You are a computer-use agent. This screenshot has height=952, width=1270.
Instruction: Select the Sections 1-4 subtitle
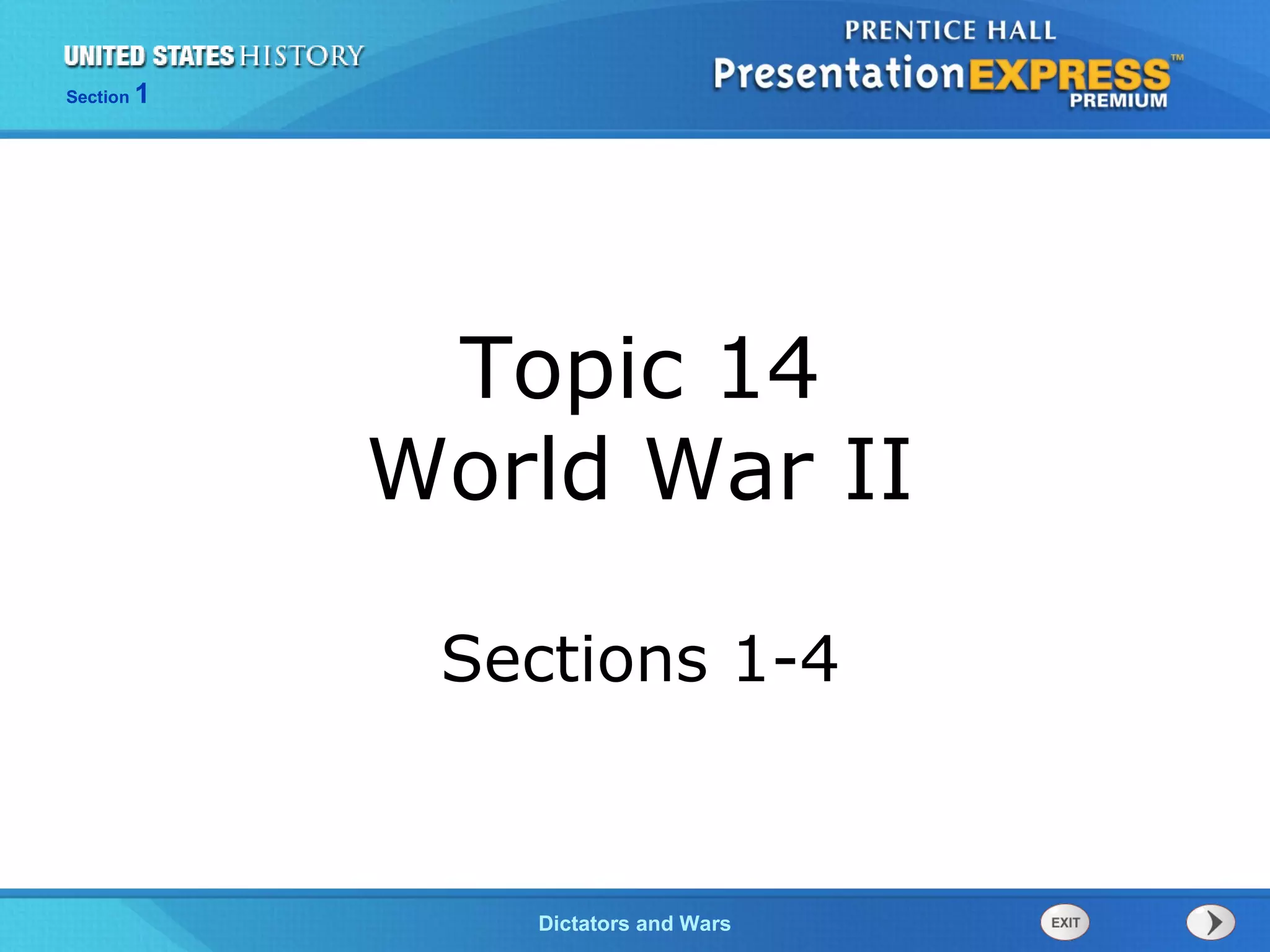point(639,659)
